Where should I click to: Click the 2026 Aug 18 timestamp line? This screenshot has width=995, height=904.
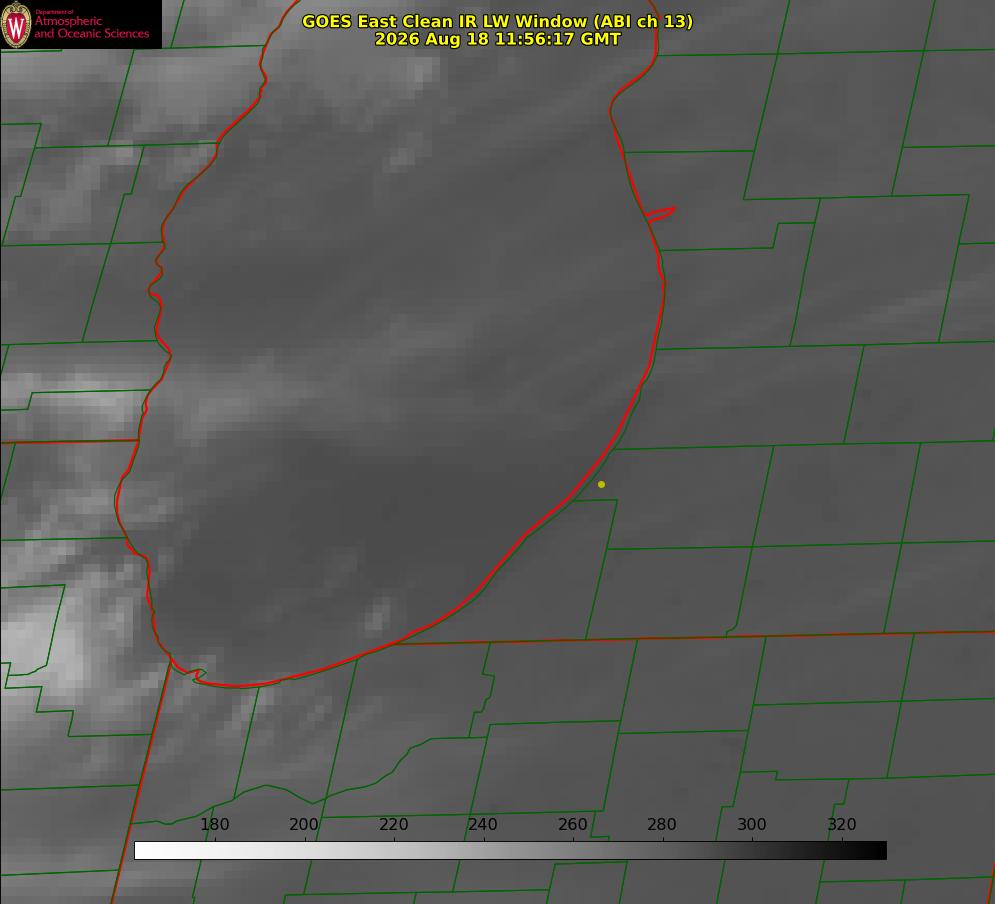[497, 39]
